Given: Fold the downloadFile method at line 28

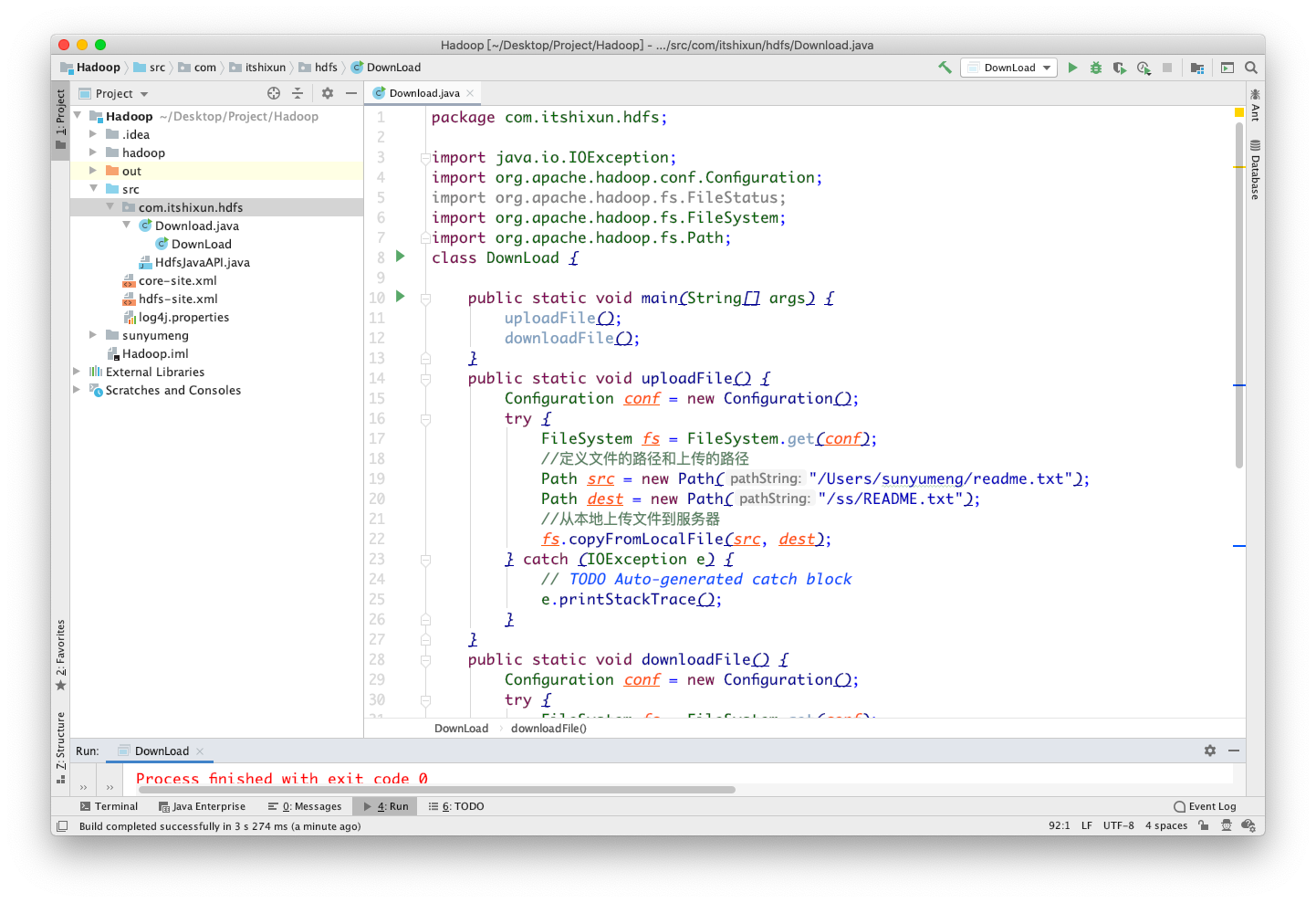Looking at the screenshot, I should coord(425,659).
